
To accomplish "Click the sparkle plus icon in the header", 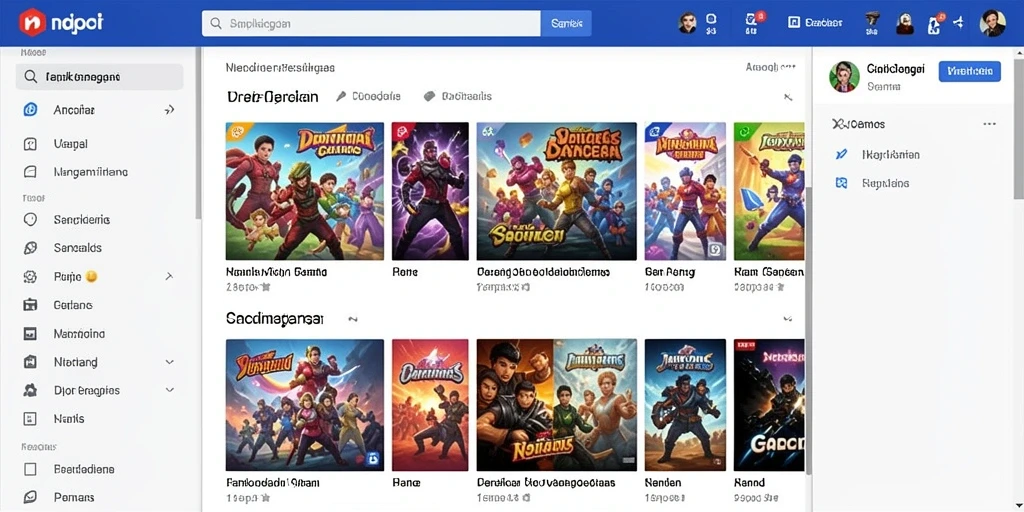I will [959, 23].
